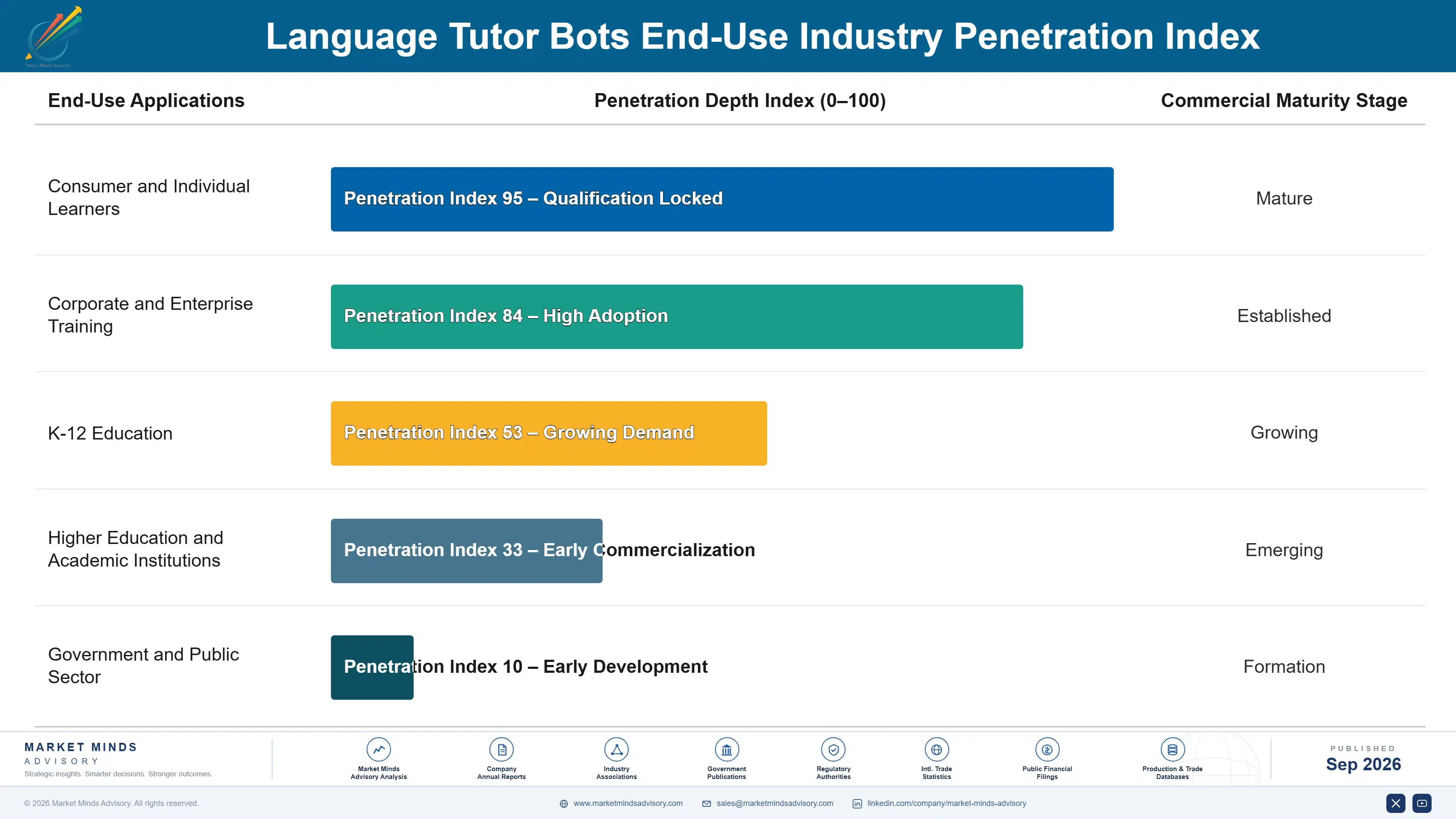The height and width of the screenshot is (819, 1456).
Task: Click the MARKET MINDS ADVISORY footer wordmark
Action: 80,753
